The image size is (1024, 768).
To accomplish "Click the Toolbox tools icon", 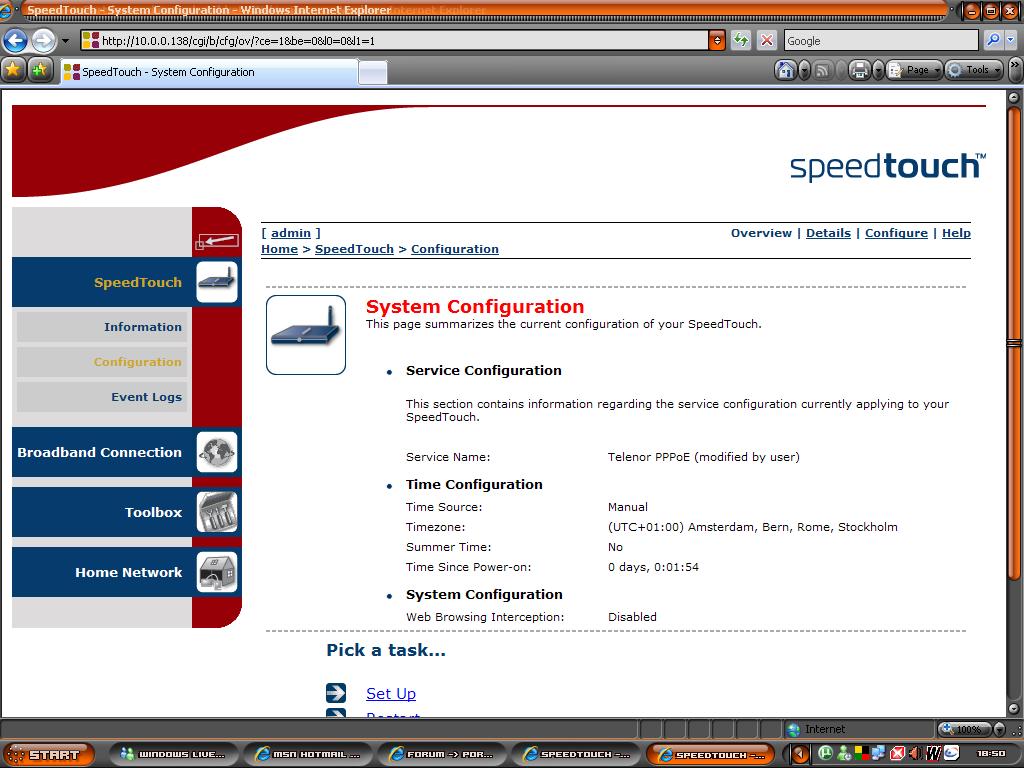I will pos(216,512).
